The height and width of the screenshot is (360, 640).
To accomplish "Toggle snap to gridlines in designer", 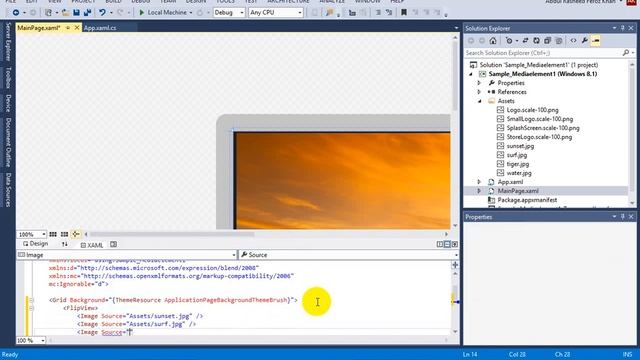I will point(64,234).
